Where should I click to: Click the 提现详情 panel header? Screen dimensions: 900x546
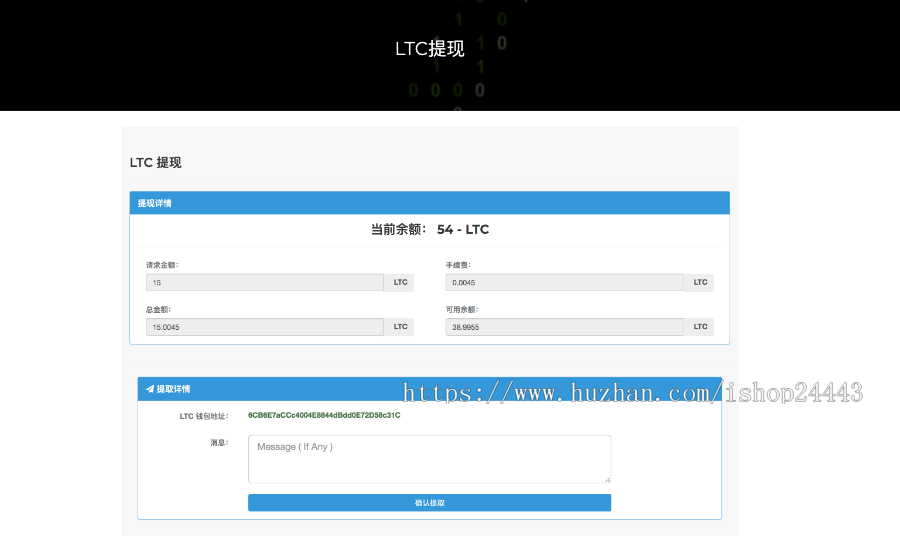pos(429,203)
